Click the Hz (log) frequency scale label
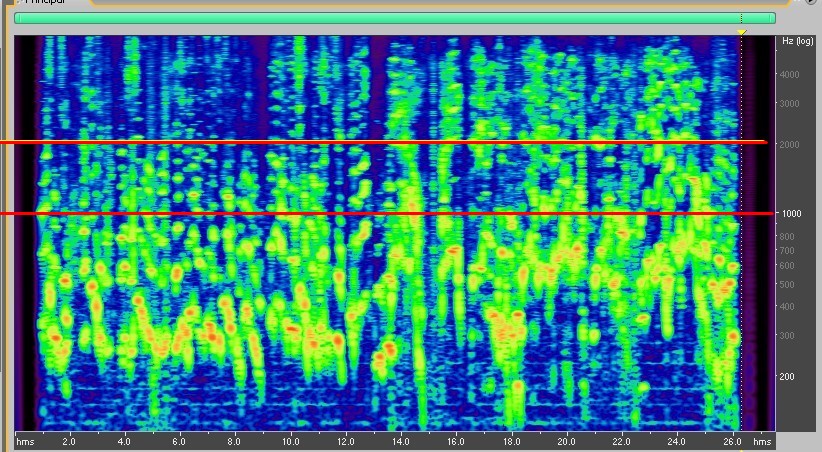This screenshot has width=822, height=452. (795, 40)
